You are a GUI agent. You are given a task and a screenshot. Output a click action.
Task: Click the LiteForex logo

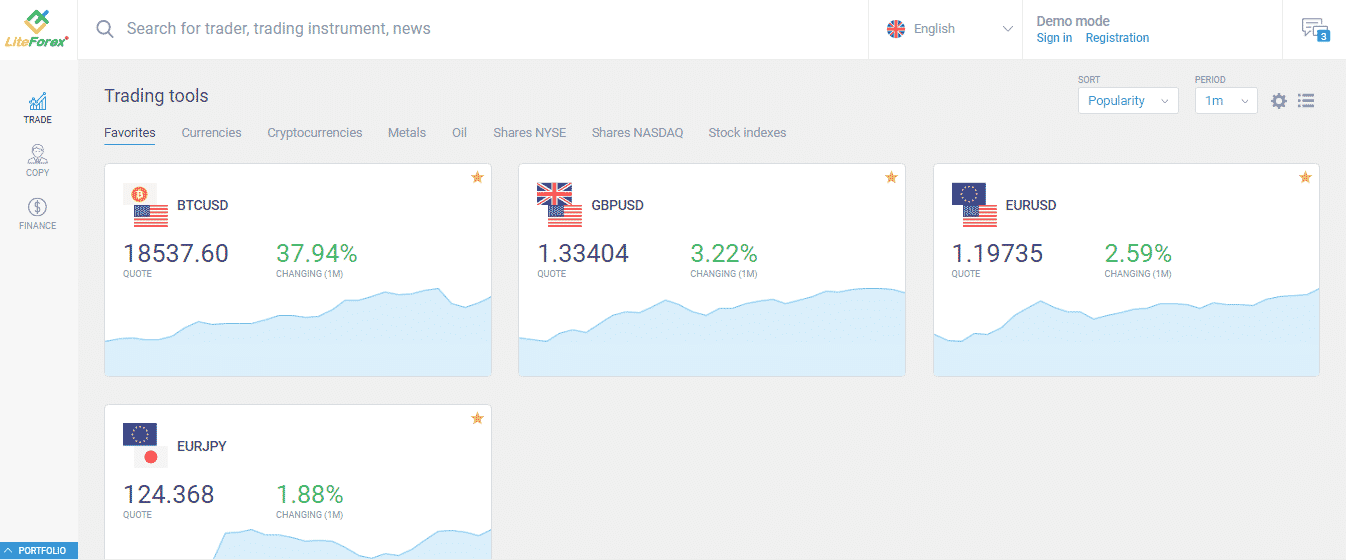(38, 28)
